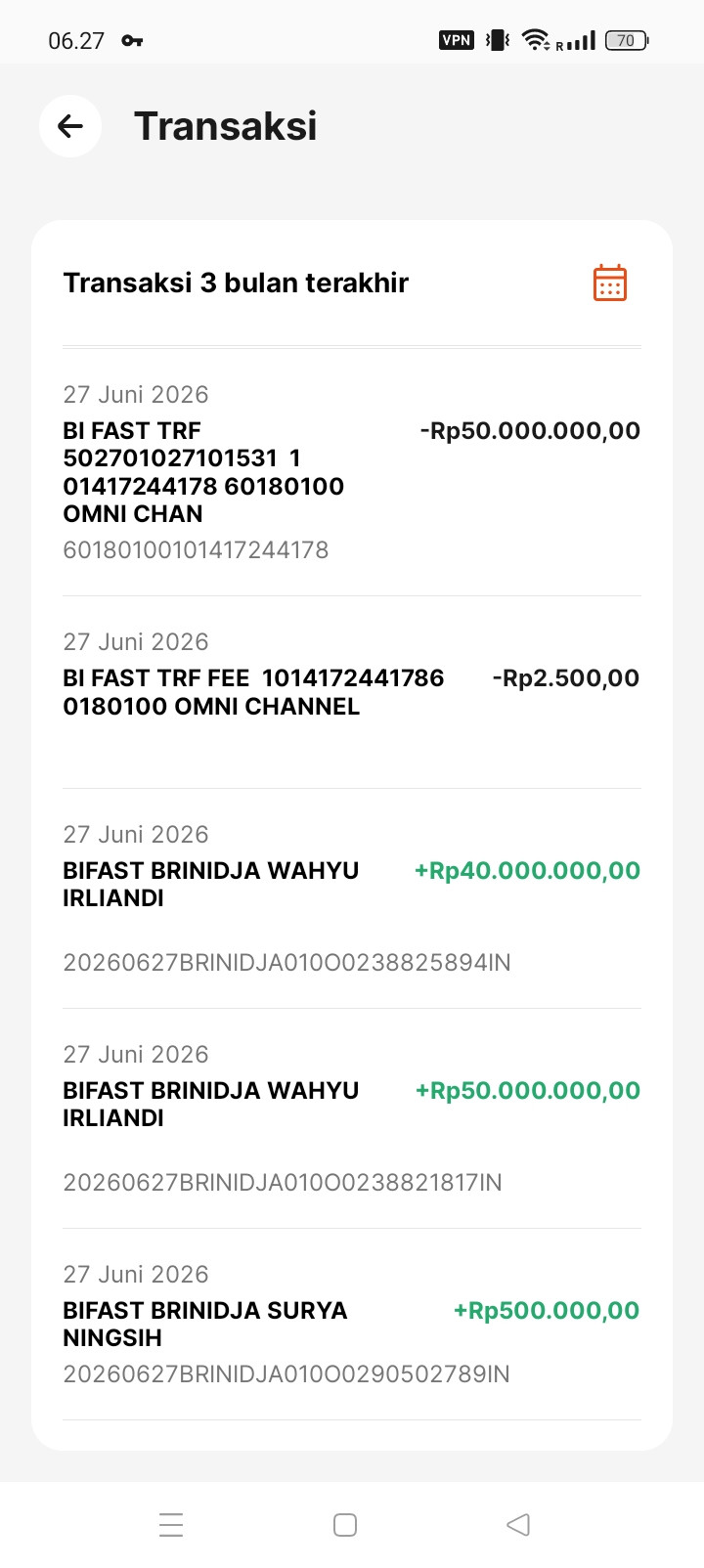The height and width of the screenshot is (1568, 704).
Task: Tap the -Rp50.000.000,00 debit amount
Action: (530, 430)
